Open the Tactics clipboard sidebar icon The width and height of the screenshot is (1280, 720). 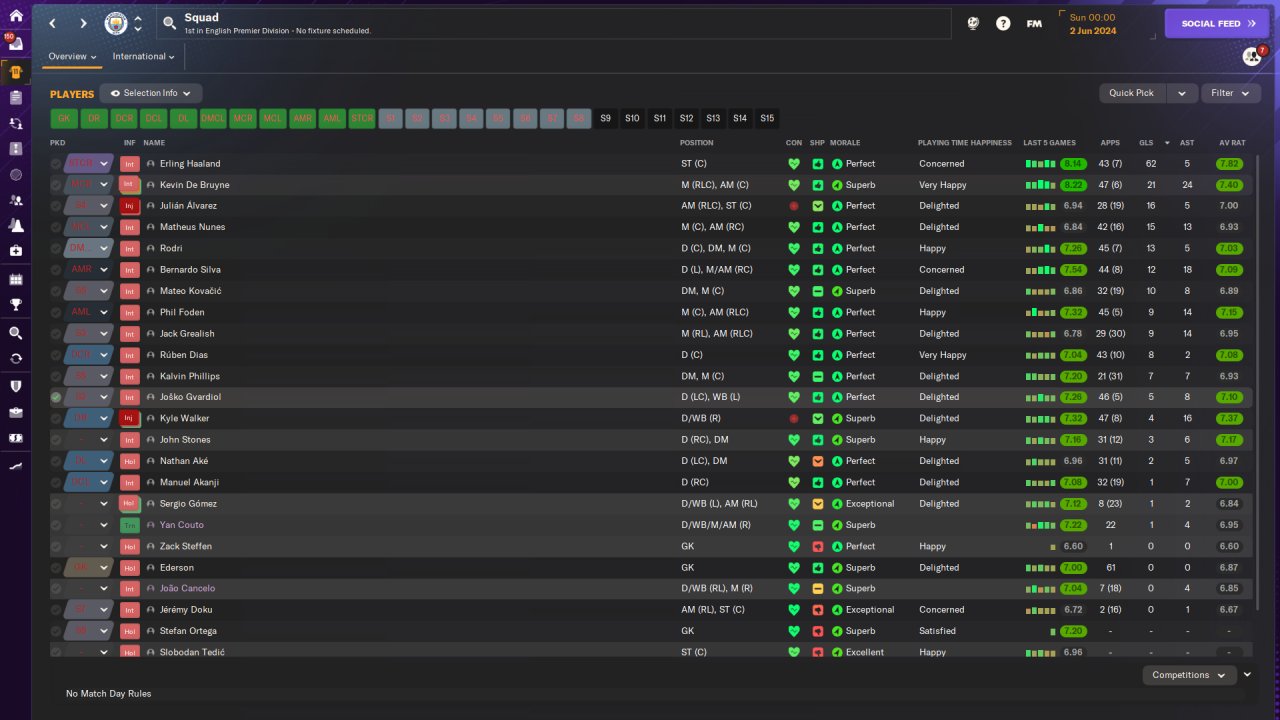15,98
